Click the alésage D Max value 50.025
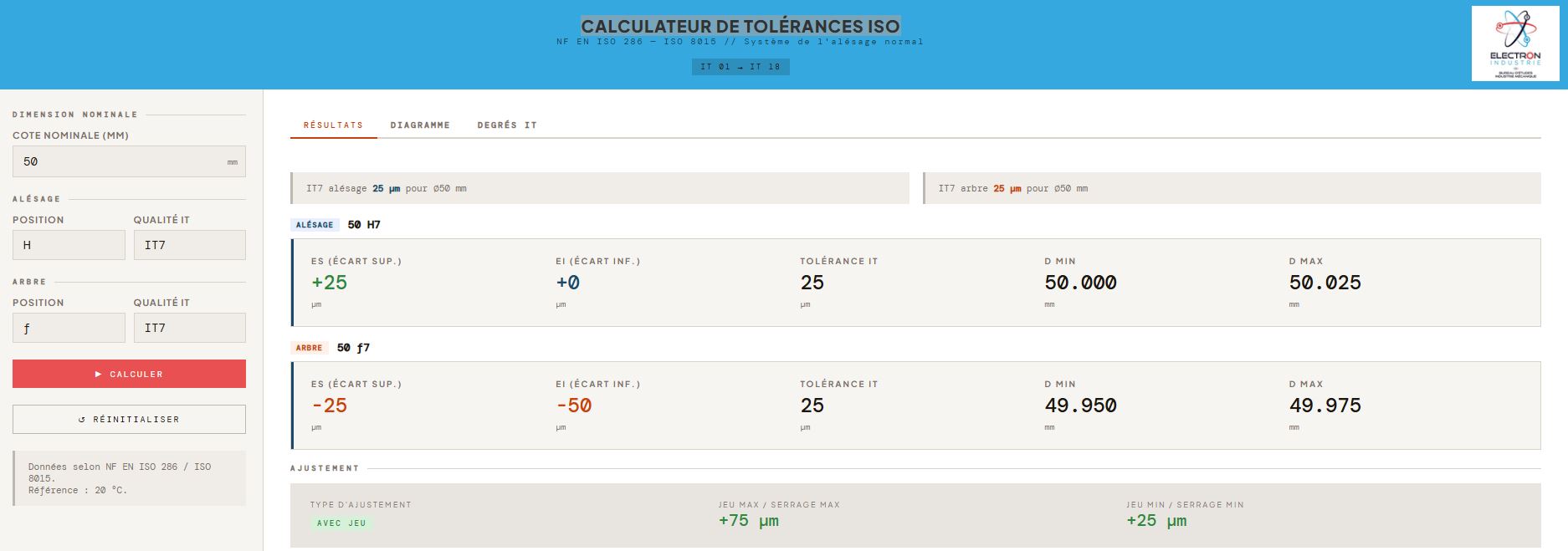 [1325, 283]
